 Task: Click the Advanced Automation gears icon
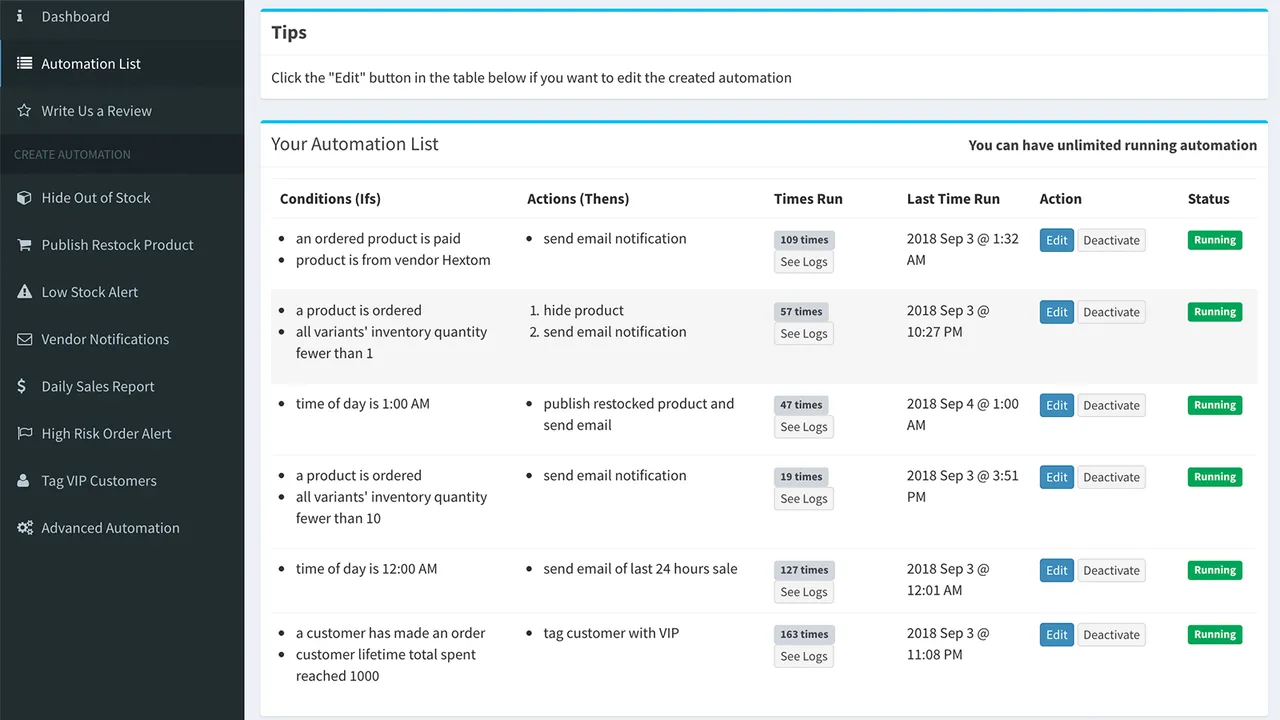(23, 527)
